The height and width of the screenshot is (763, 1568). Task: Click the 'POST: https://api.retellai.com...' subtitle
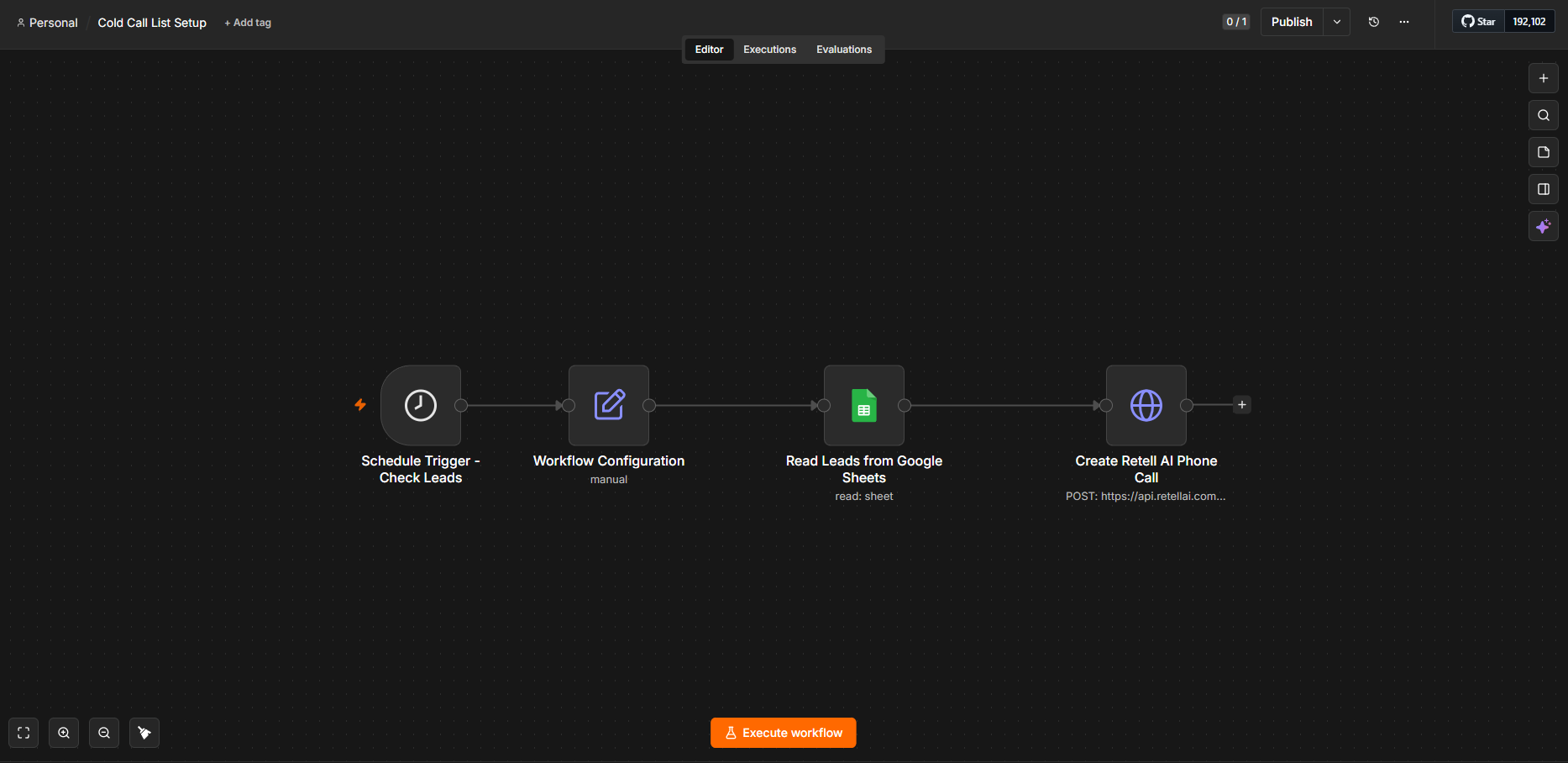(x=1146, y=497)
